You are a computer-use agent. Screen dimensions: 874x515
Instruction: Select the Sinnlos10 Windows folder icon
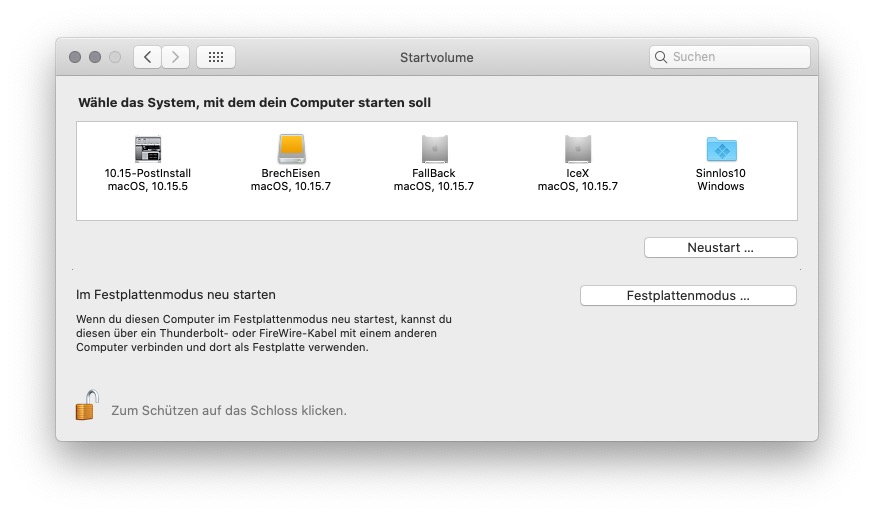click(x=721, y=149)
